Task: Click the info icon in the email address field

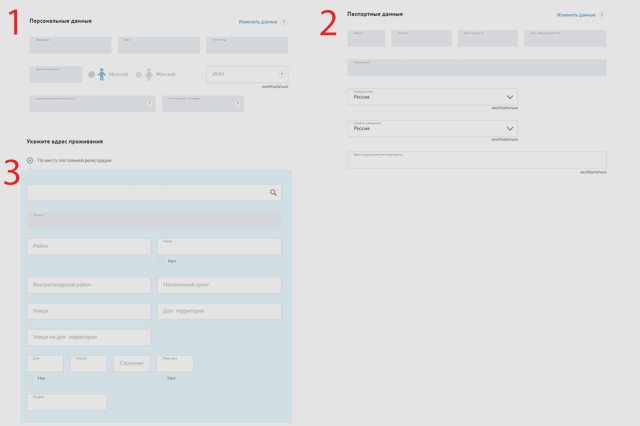Action: (149, 103)
